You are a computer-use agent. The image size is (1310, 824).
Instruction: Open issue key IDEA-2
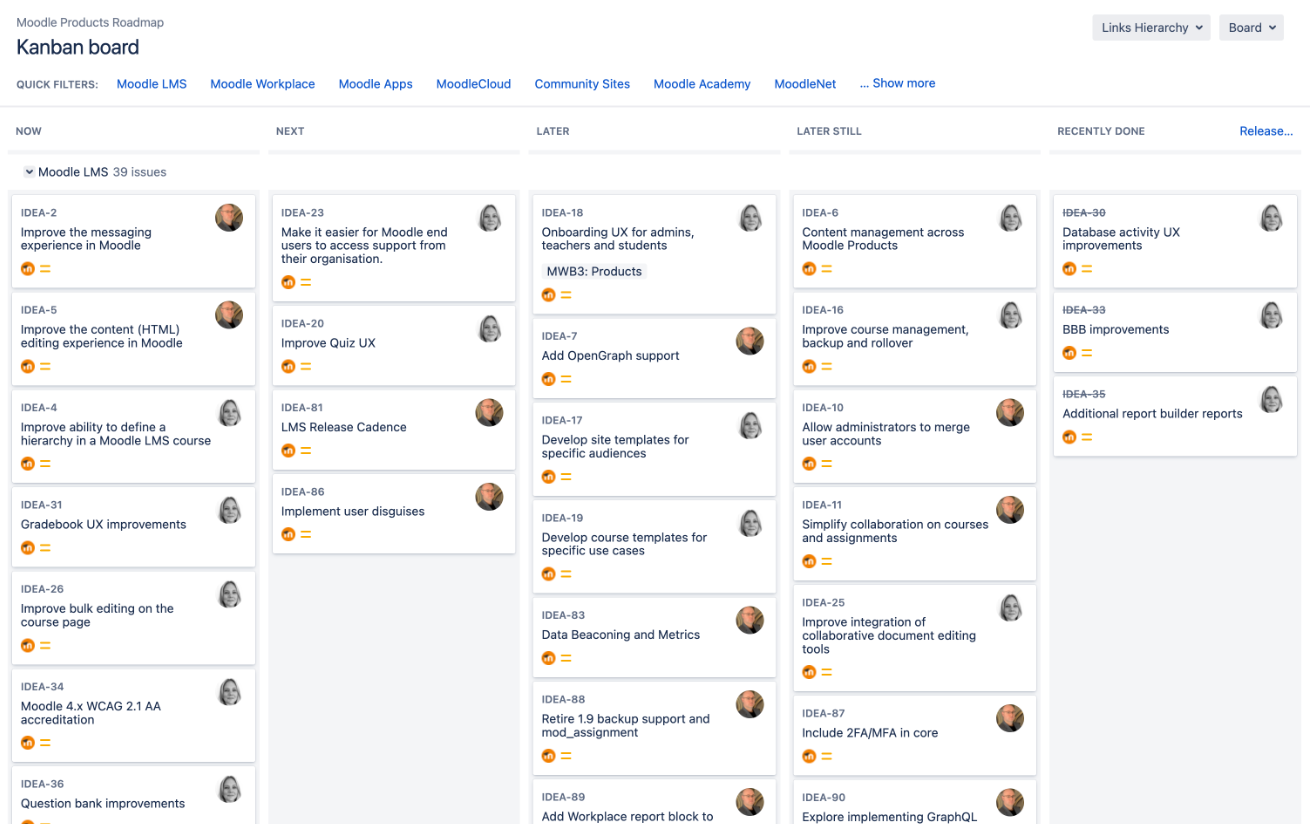(39, 213)
